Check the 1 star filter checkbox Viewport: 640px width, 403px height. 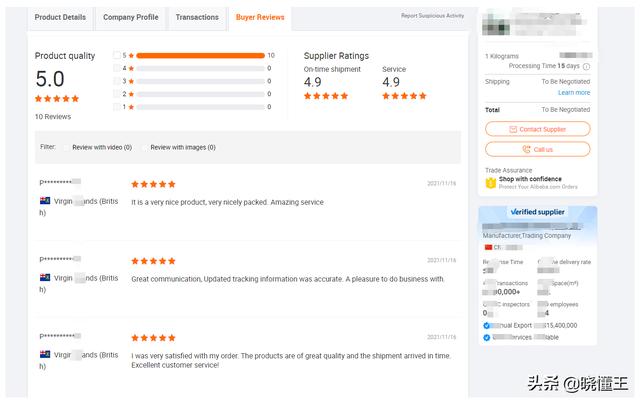[x=117, y=107]
